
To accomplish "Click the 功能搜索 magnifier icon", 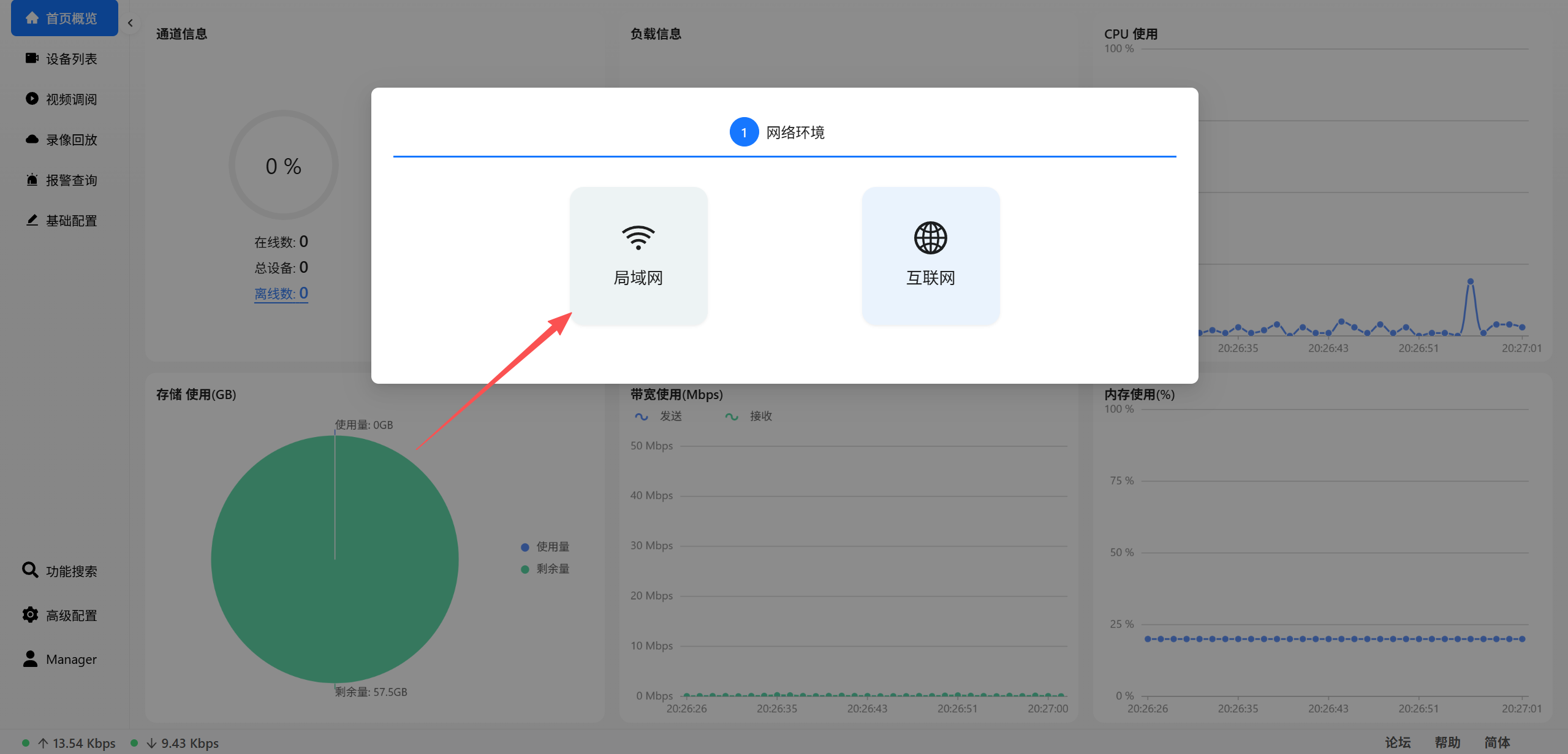I will click(30, 570).
